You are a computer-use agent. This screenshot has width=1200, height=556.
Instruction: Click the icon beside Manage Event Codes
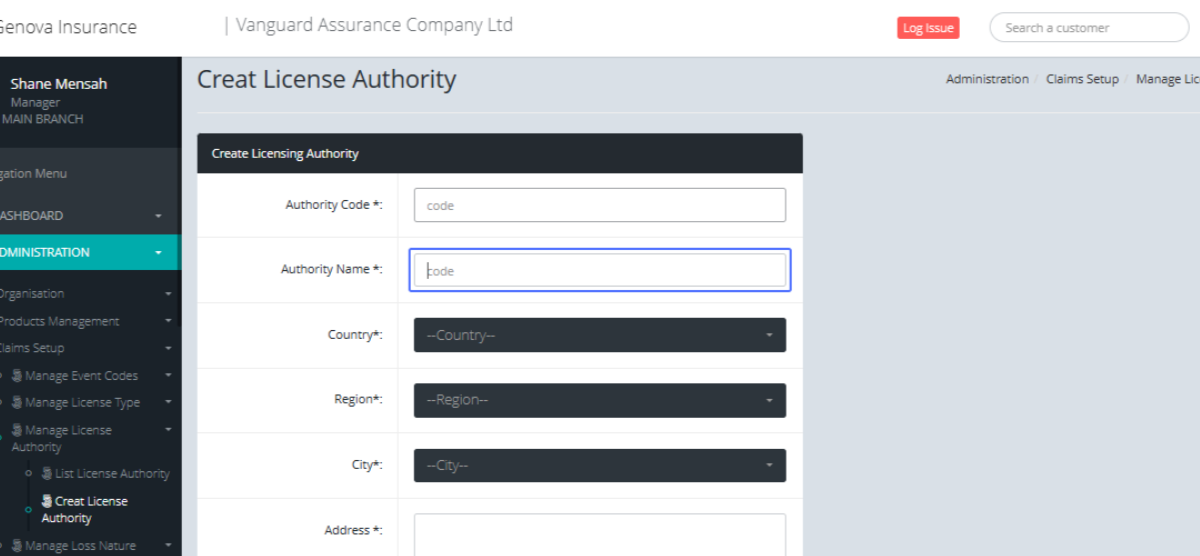coord(17,376)
